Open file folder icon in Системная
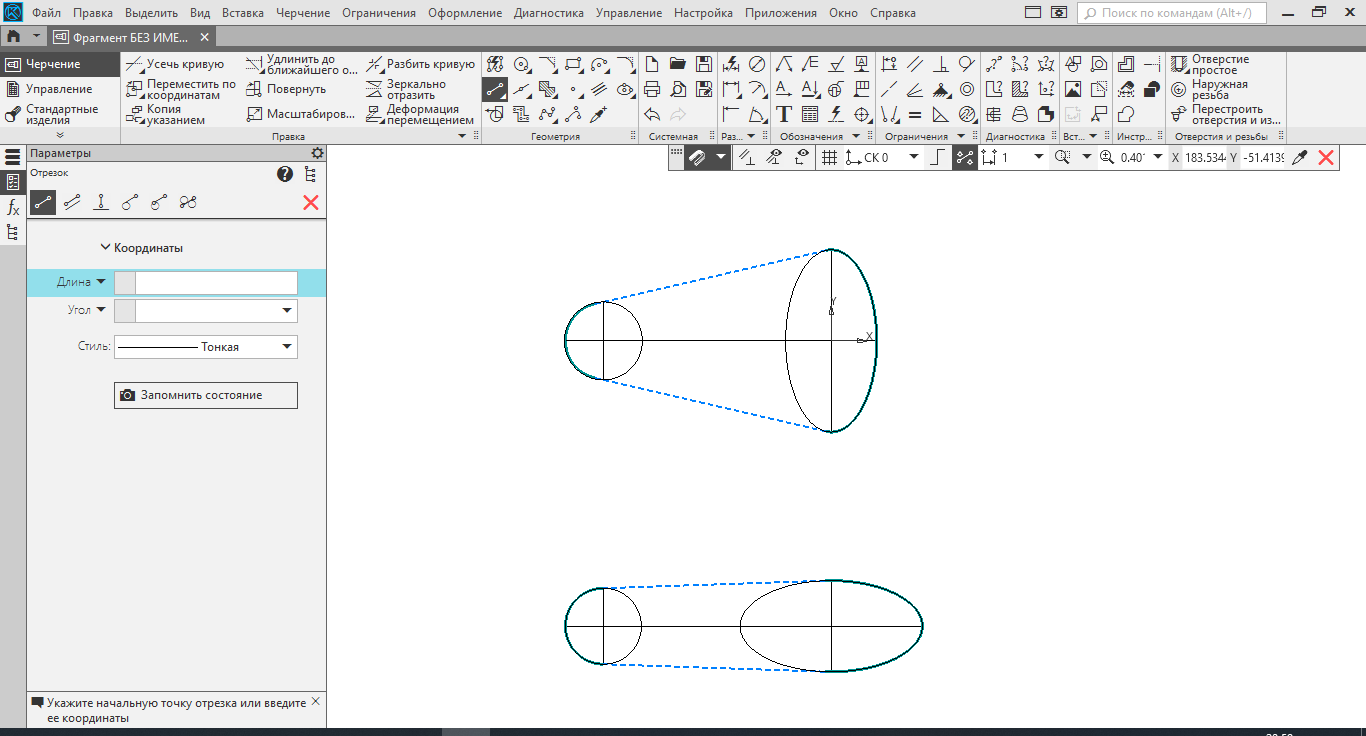Viewport: 1366px width, 736px height. click(x=678, y=64)
